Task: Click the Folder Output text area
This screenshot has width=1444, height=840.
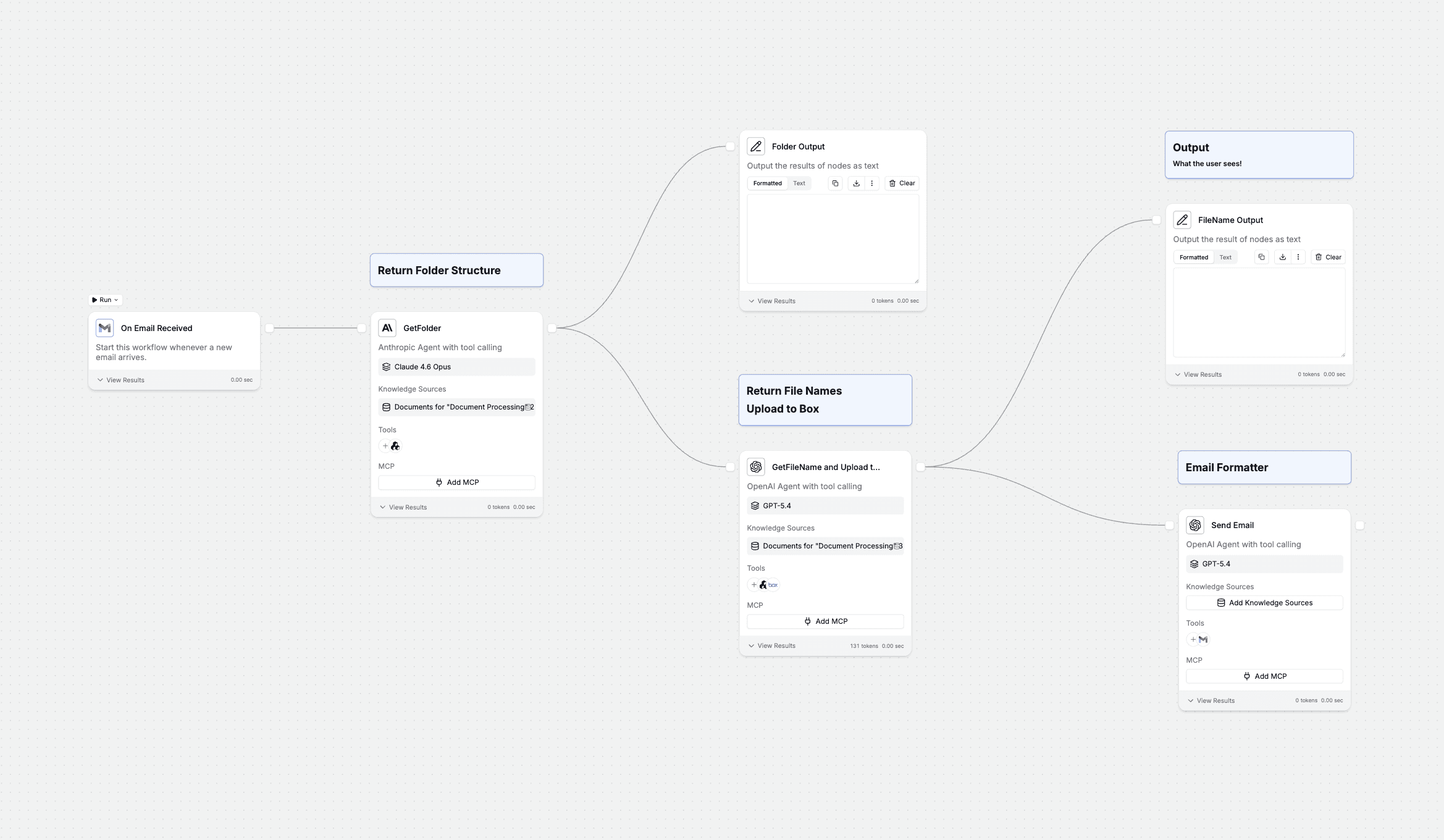Action: (x=832, y=239)
